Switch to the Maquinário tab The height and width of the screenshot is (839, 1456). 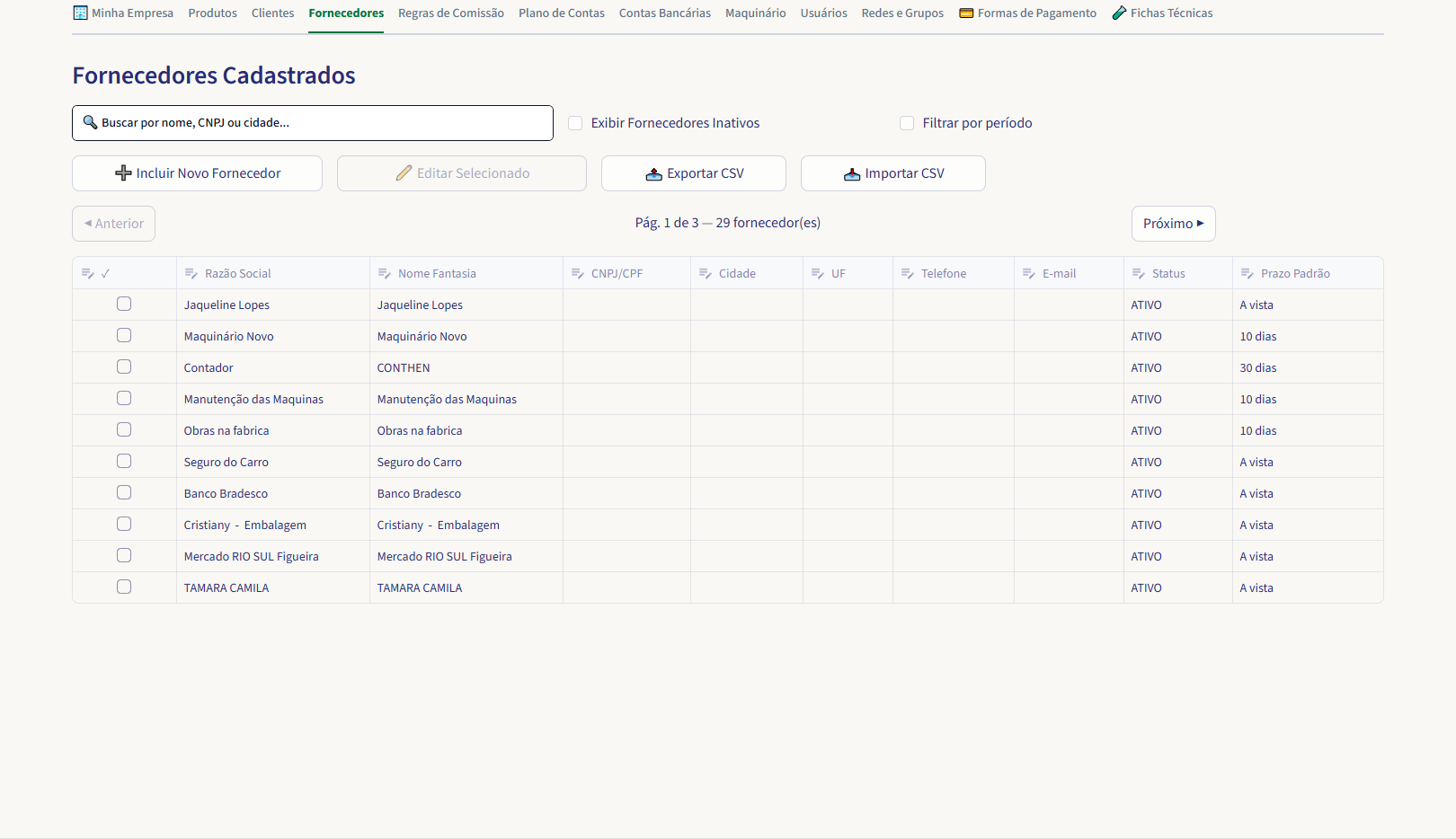(x=756, y=13)
